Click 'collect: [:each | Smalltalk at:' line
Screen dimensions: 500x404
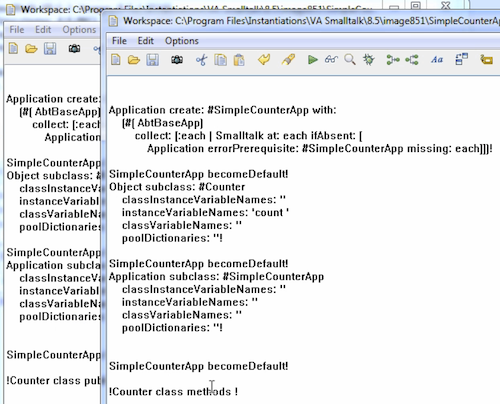[x=249, y=136]
